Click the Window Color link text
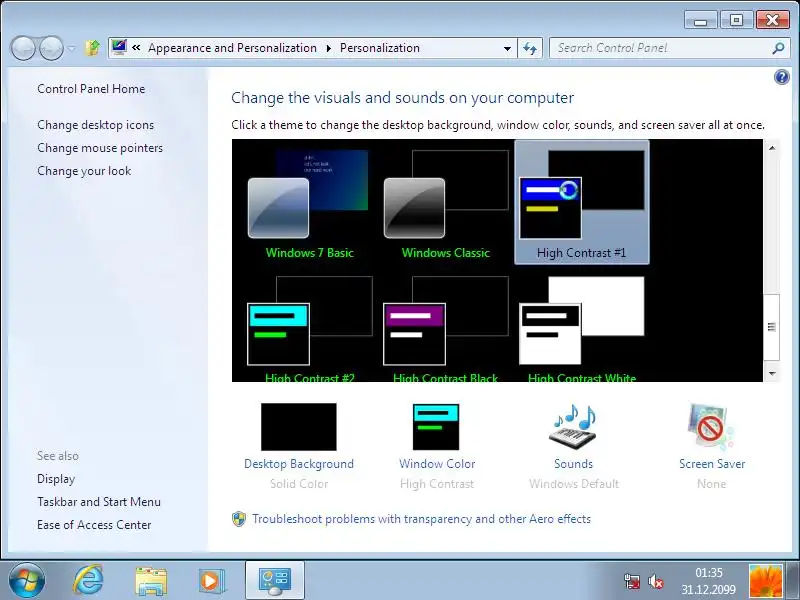 click(x=437, y=464)
